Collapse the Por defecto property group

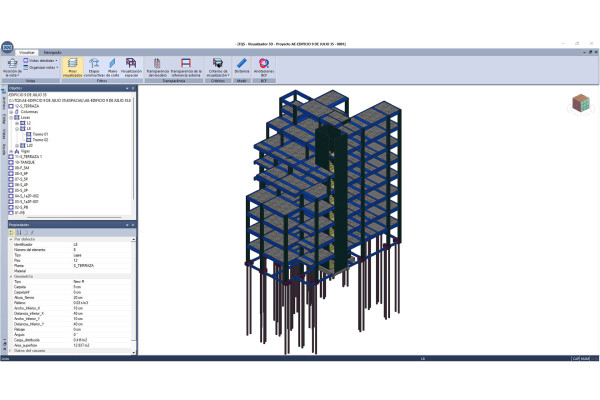click(x=11, y=239)
